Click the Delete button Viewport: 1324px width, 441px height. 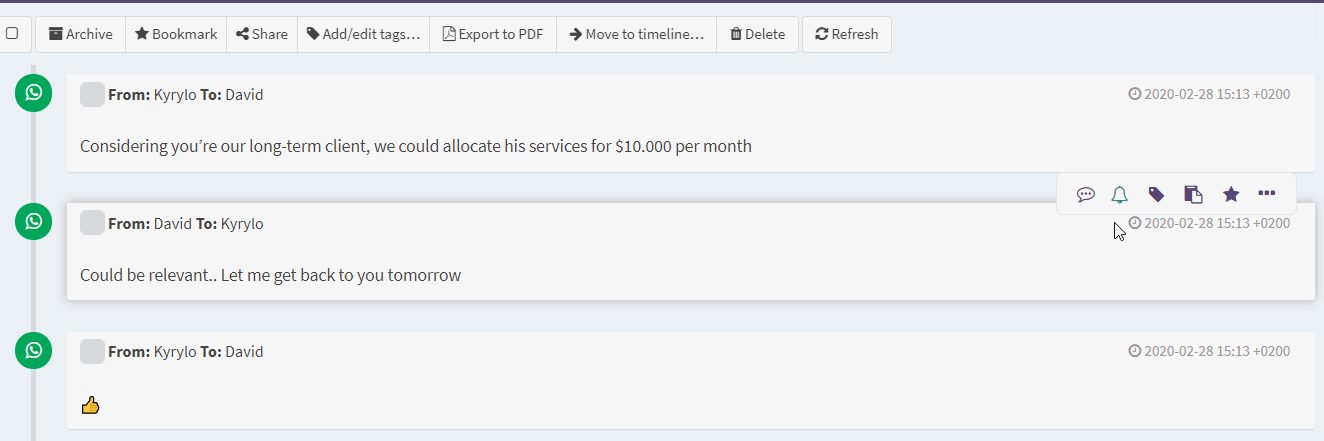click(757, 34)
